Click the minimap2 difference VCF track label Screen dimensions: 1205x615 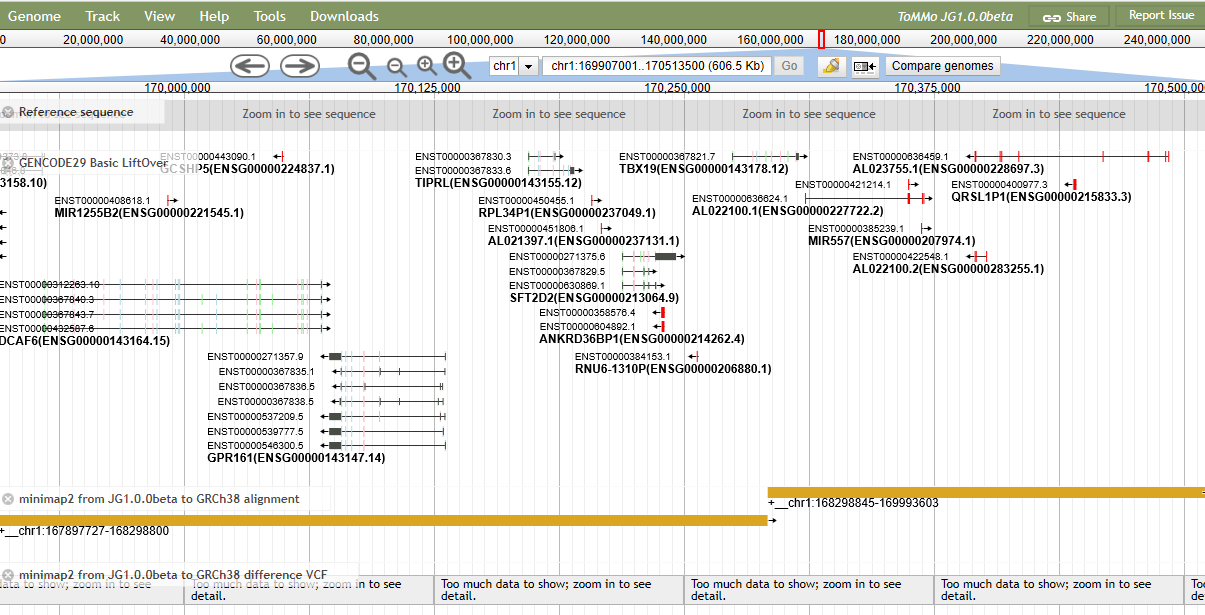tap(173, 575)
